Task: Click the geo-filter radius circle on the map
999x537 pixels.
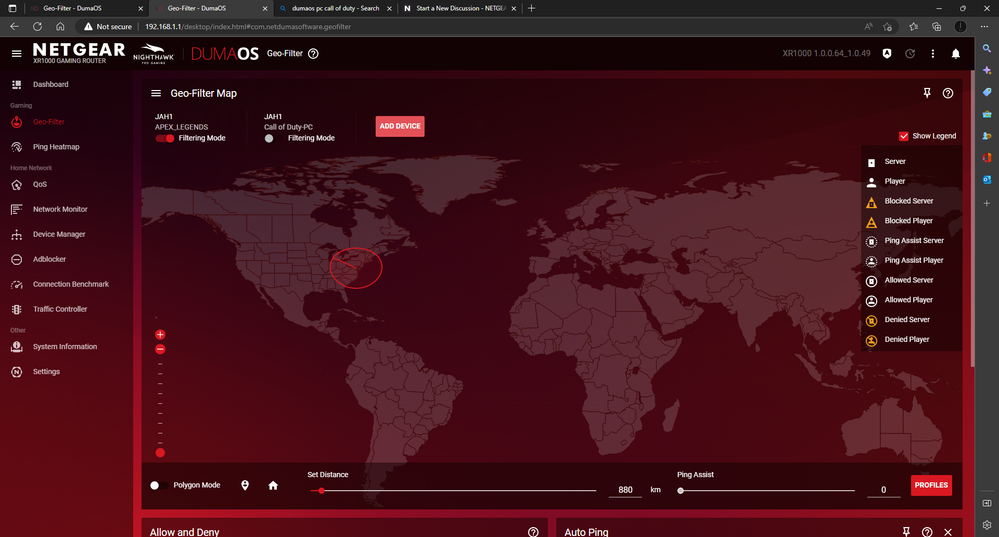Action: point(356,268)
